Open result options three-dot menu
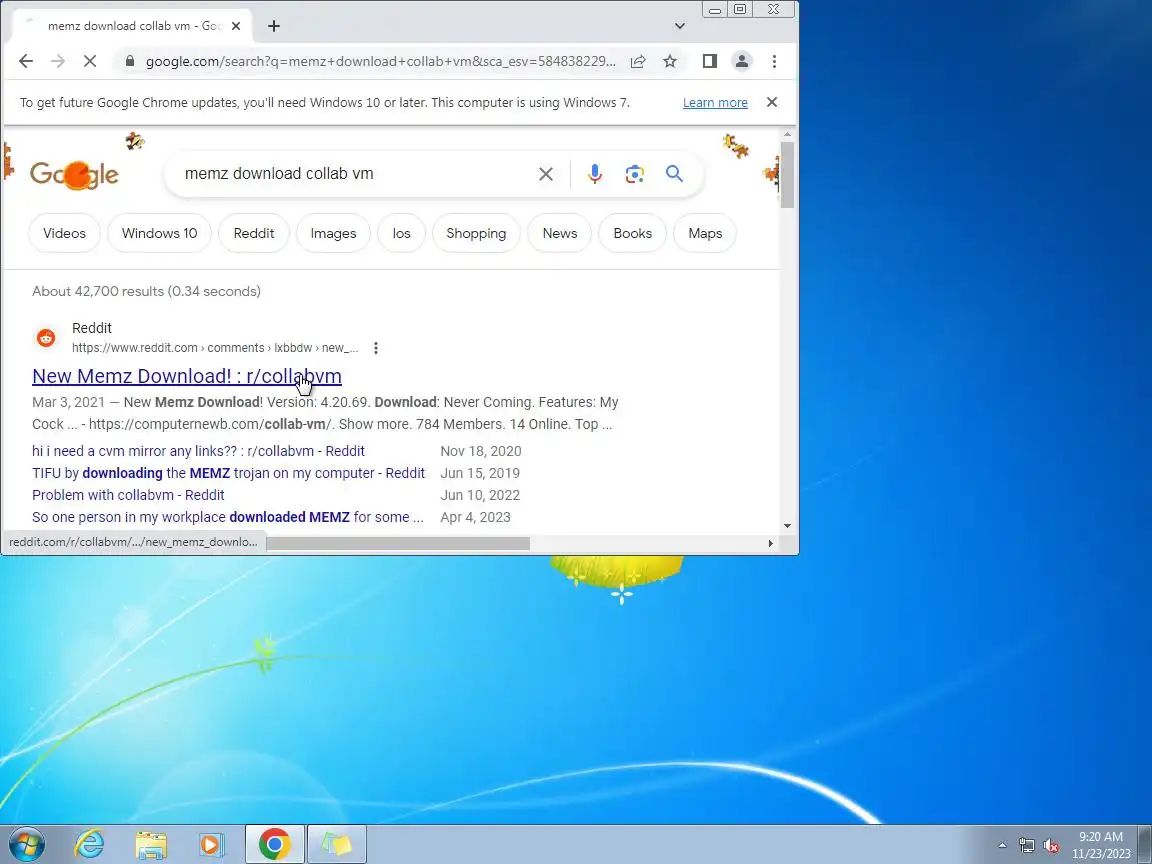Image resolution: width=1152 pixels, height=864 pixels. pyautogui.click(x=375, y=348)
